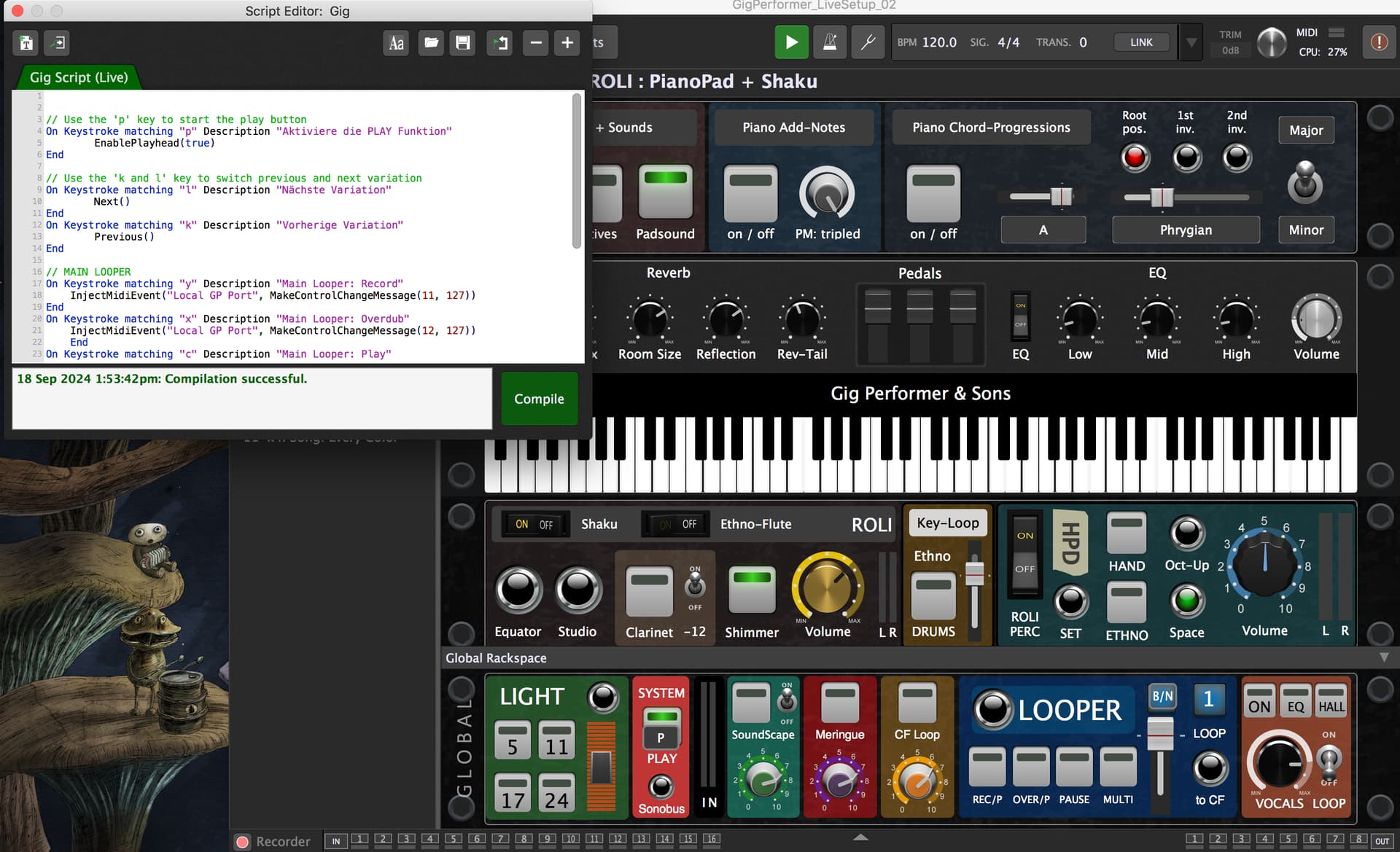The image size is (1400, 852).
Task: Click the font size Aa icon
Action: coord(396,43)
